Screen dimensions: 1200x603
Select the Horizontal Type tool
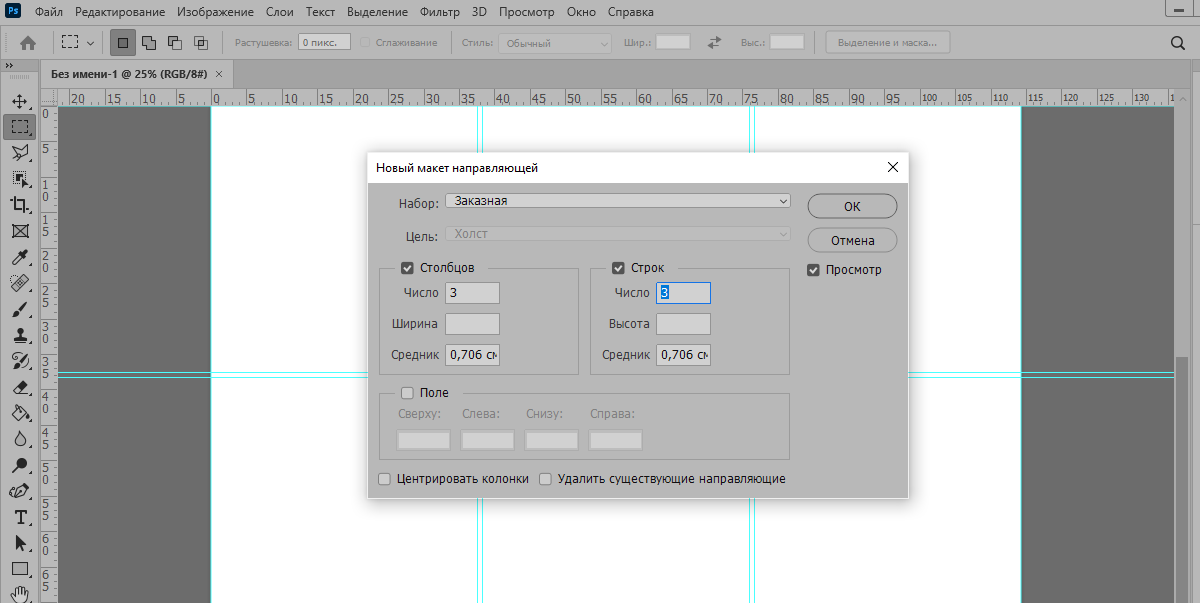point(20,517)
